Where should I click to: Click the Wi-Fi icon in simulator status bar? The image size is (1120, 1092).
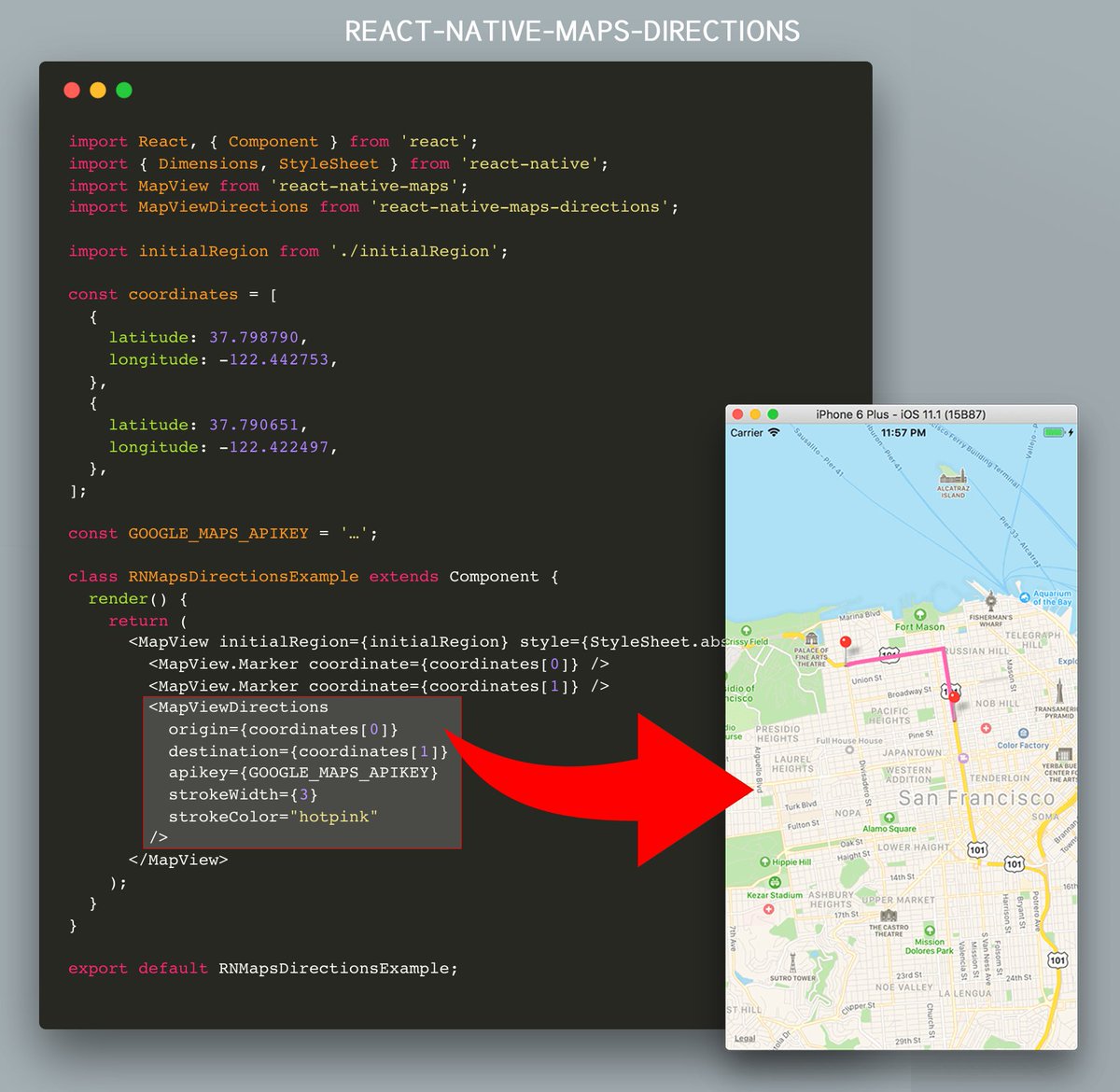(774, 433)
